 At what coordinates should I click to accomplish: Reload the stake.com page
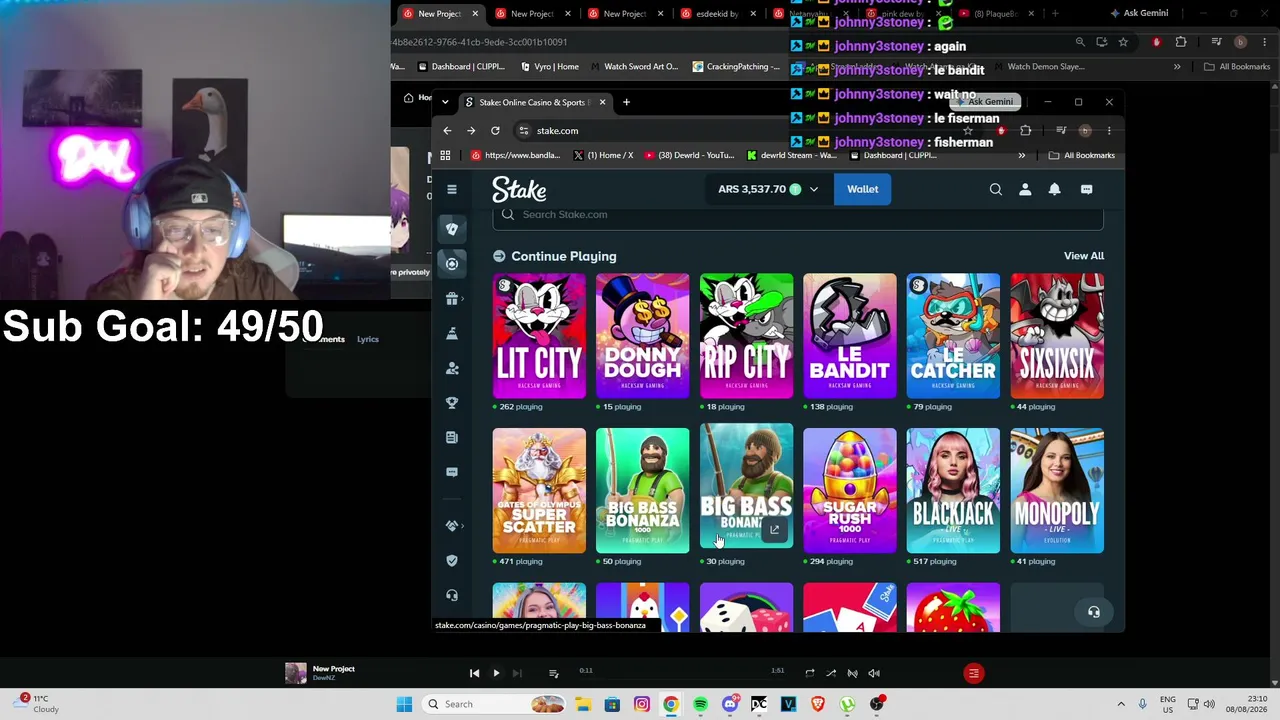[x=495, y=131]
